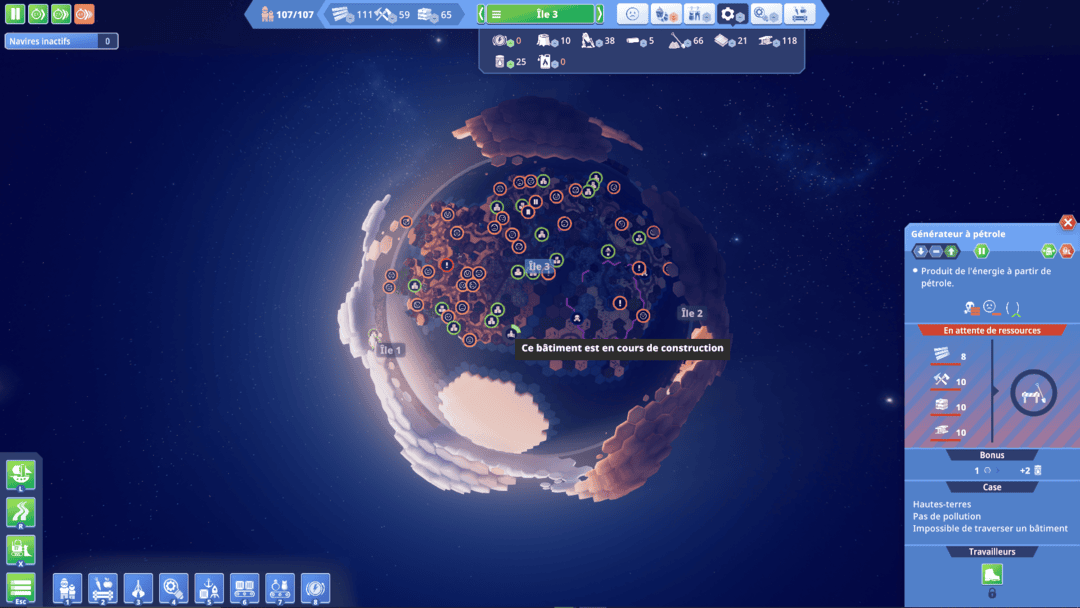1080x608 pixels.
Task: Lower the building priority with the down arrow
Action: pos(921,251)
